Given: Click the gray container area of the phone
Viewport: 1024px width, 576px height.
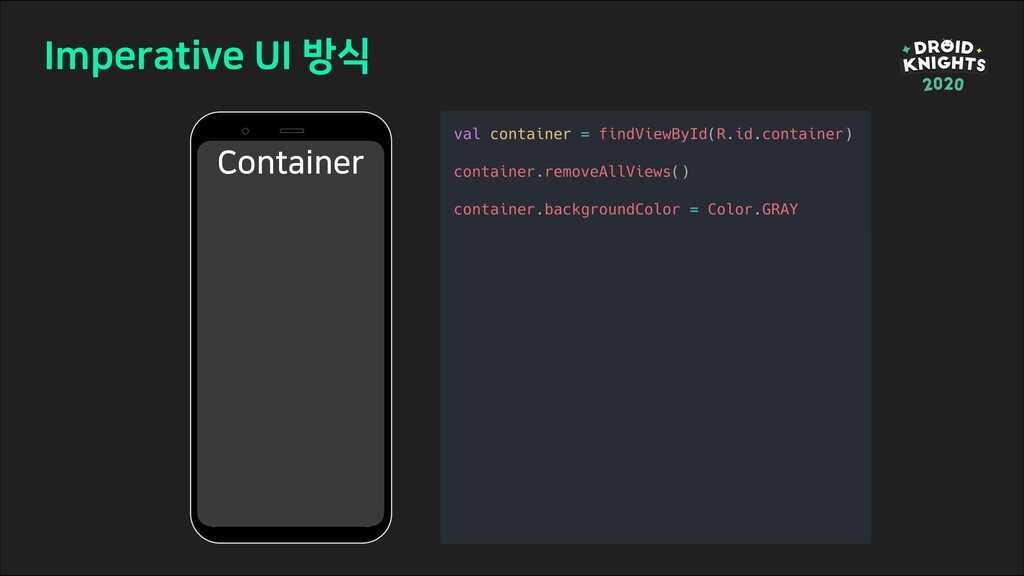Looking at the screenshot, I should pos(290,350).
